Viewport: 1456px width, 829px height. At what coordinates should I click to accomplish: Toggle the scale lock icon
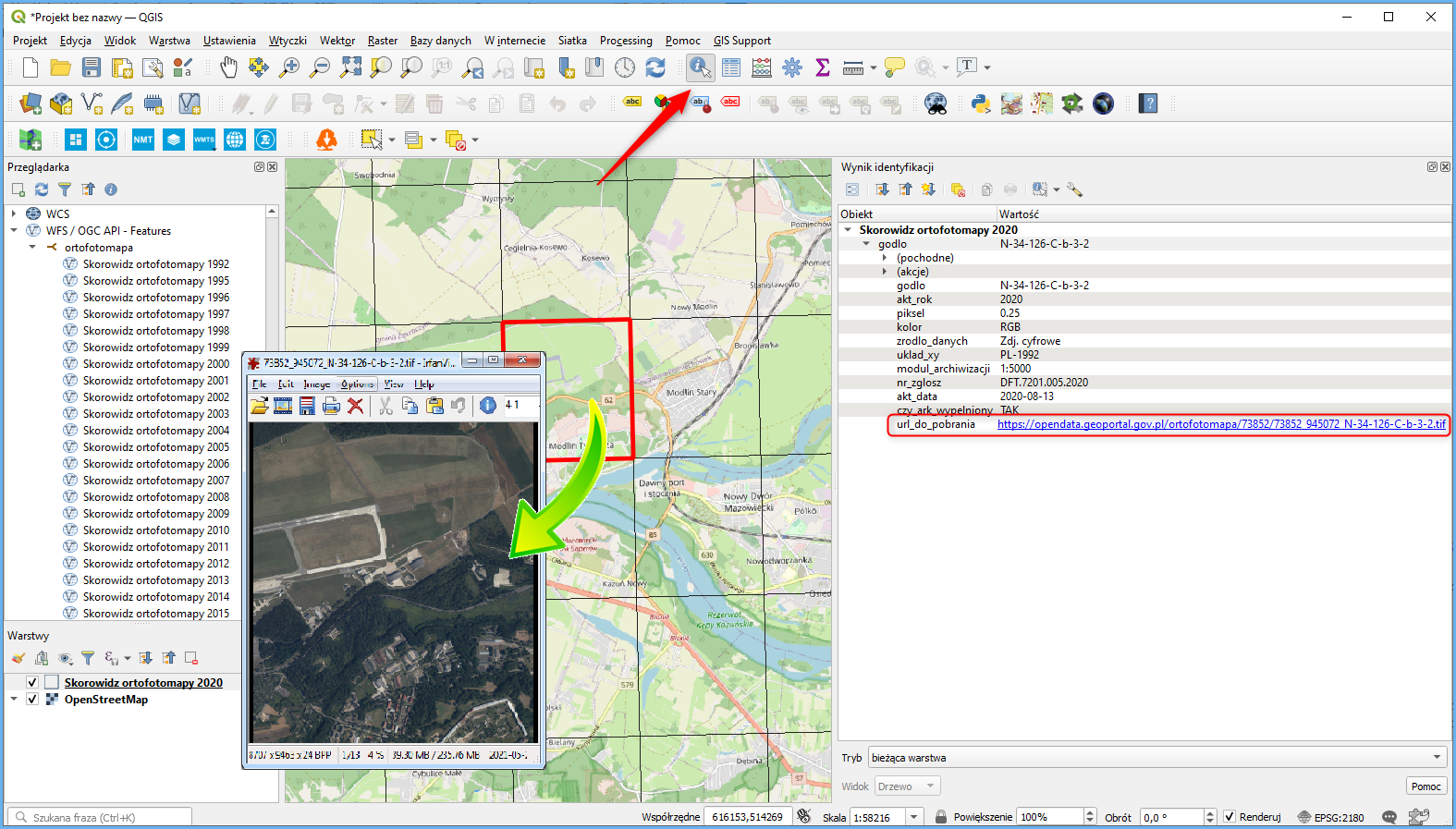(941, 817)
